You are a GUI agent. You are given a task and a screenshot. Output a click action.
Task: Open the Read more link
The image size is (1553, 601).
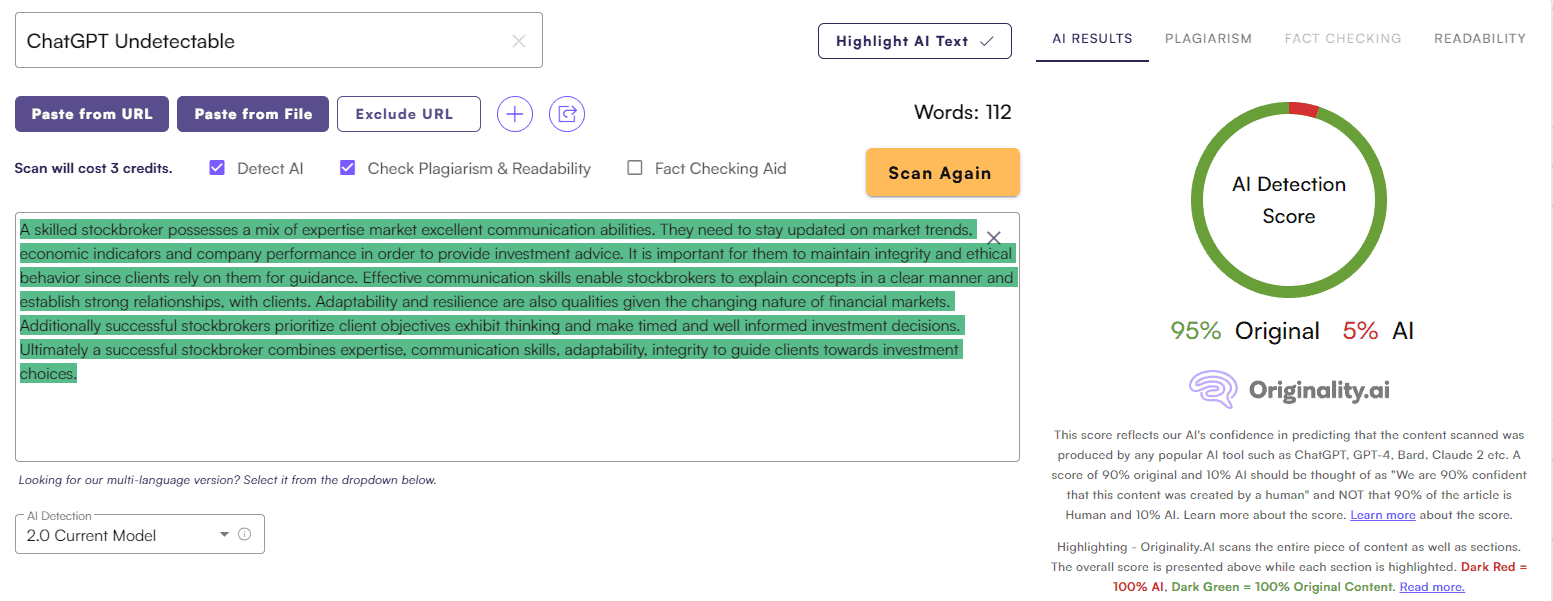tap(1432, 587)
